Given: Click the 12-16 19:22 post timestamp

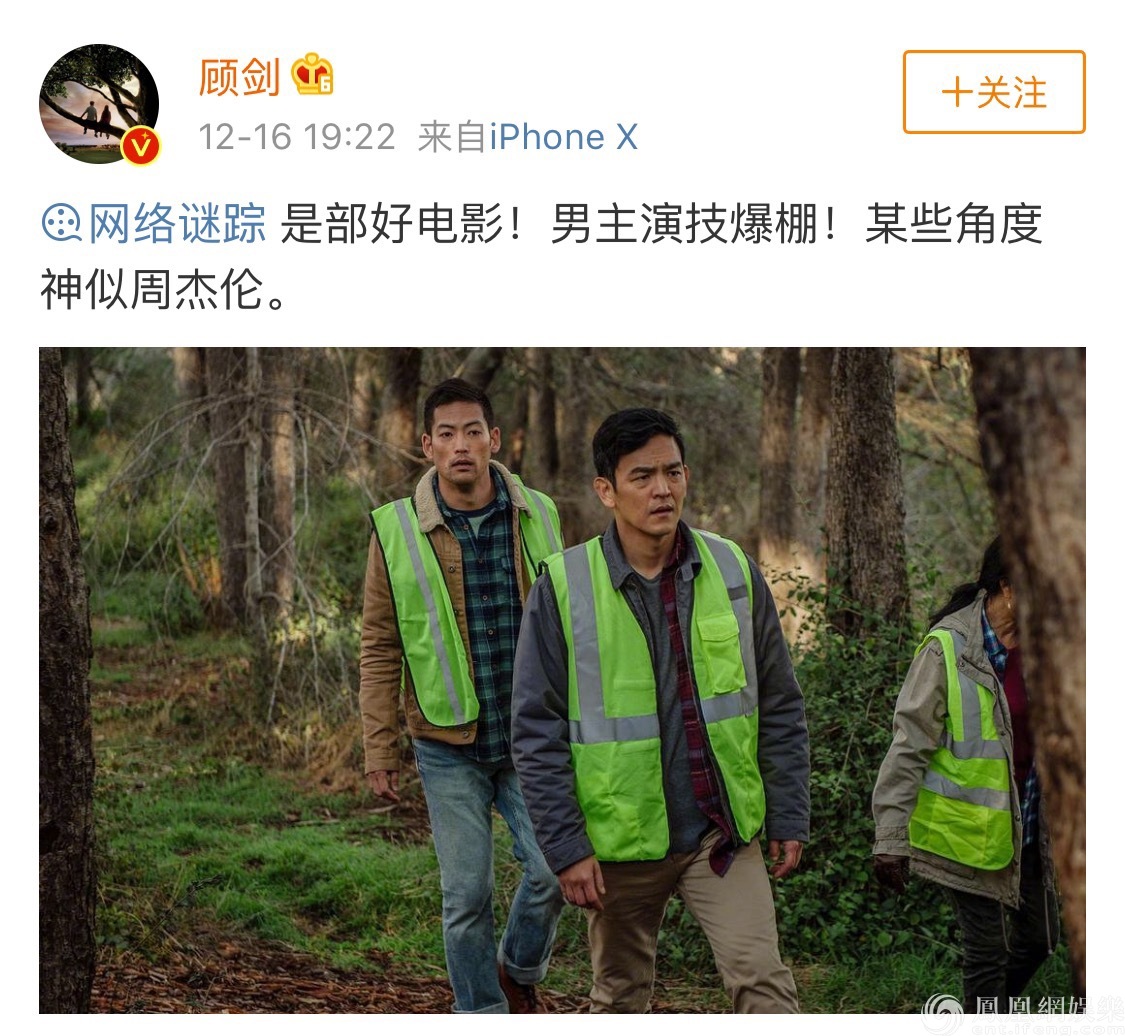Looking at the screenshot, I should (x=296, y=136).
